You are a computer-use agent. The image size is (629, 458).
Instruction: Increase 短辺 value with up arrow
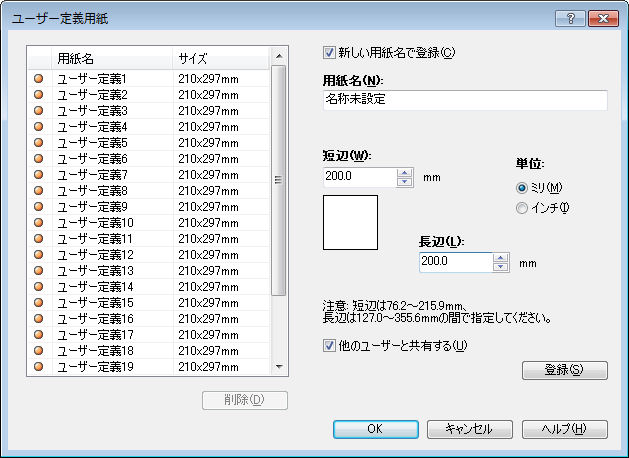(404, 172)
